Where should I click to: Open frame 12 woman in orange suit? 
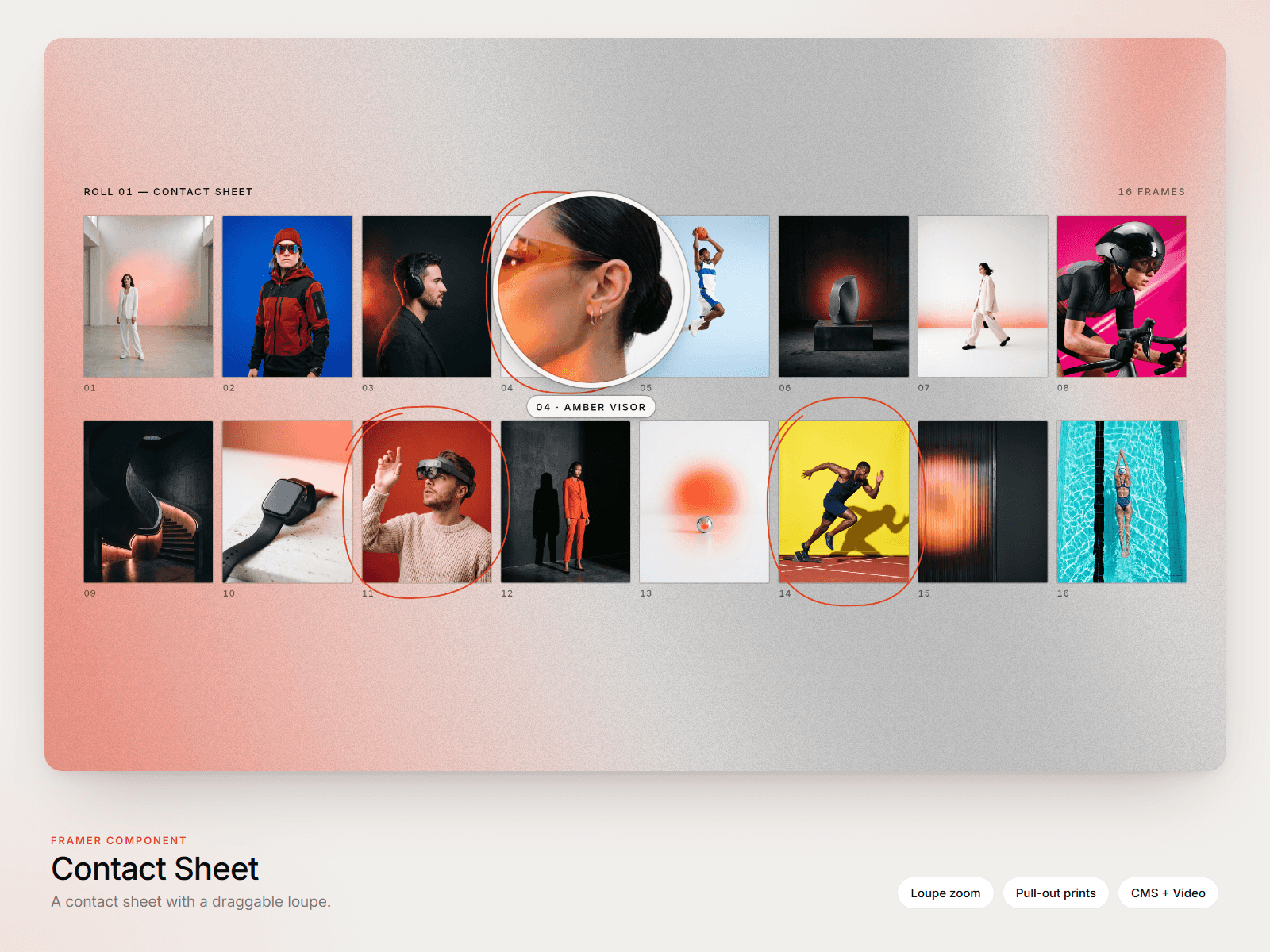565,501
